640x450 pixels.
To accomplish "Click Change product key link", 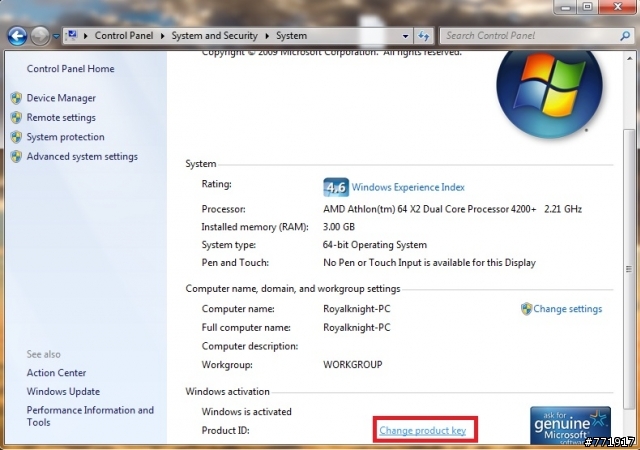I will [x=423, y=430].
